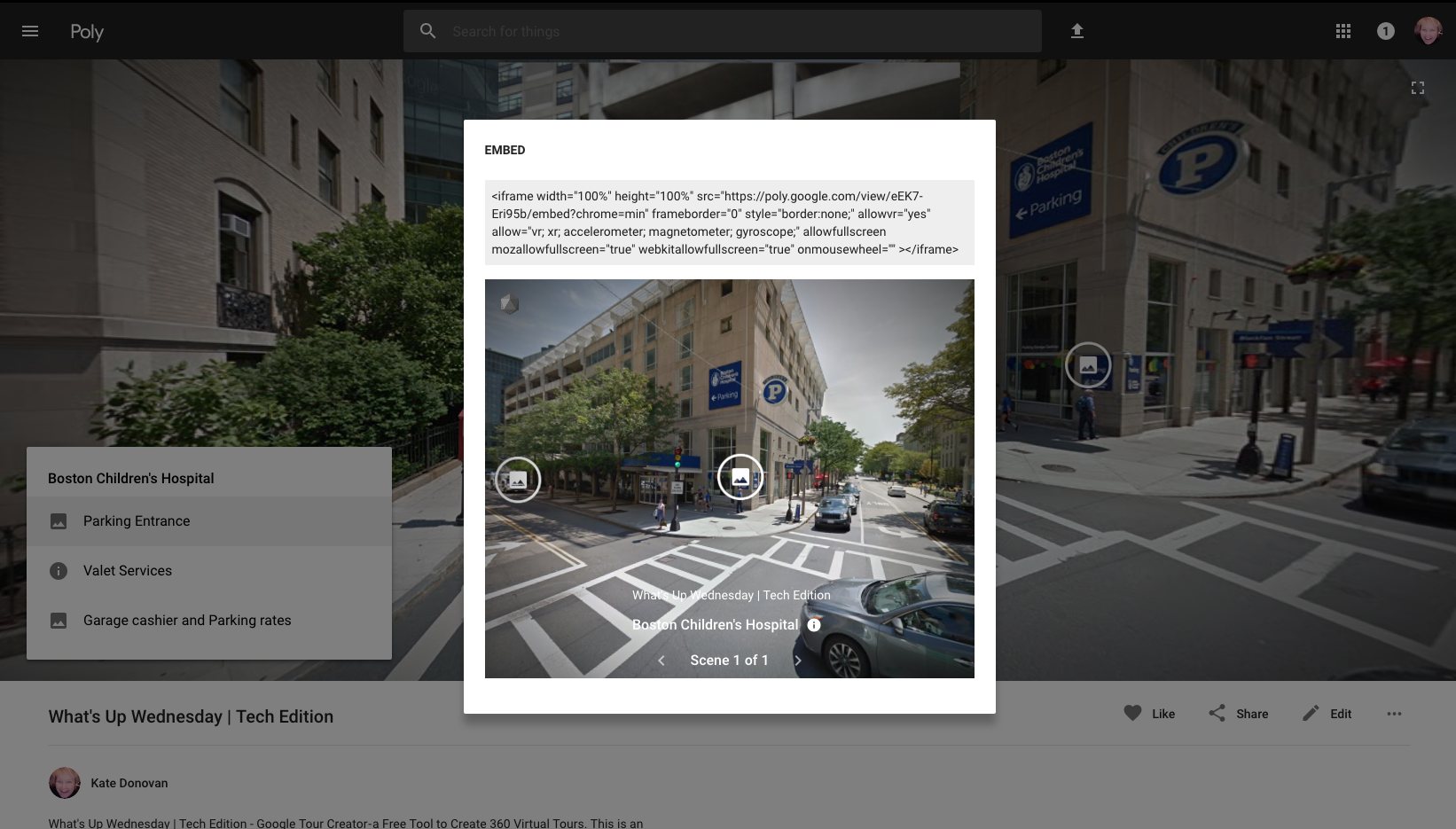The image size is (1456, 829).
Task: Click the upload icon
Action: pos(1077,31)
